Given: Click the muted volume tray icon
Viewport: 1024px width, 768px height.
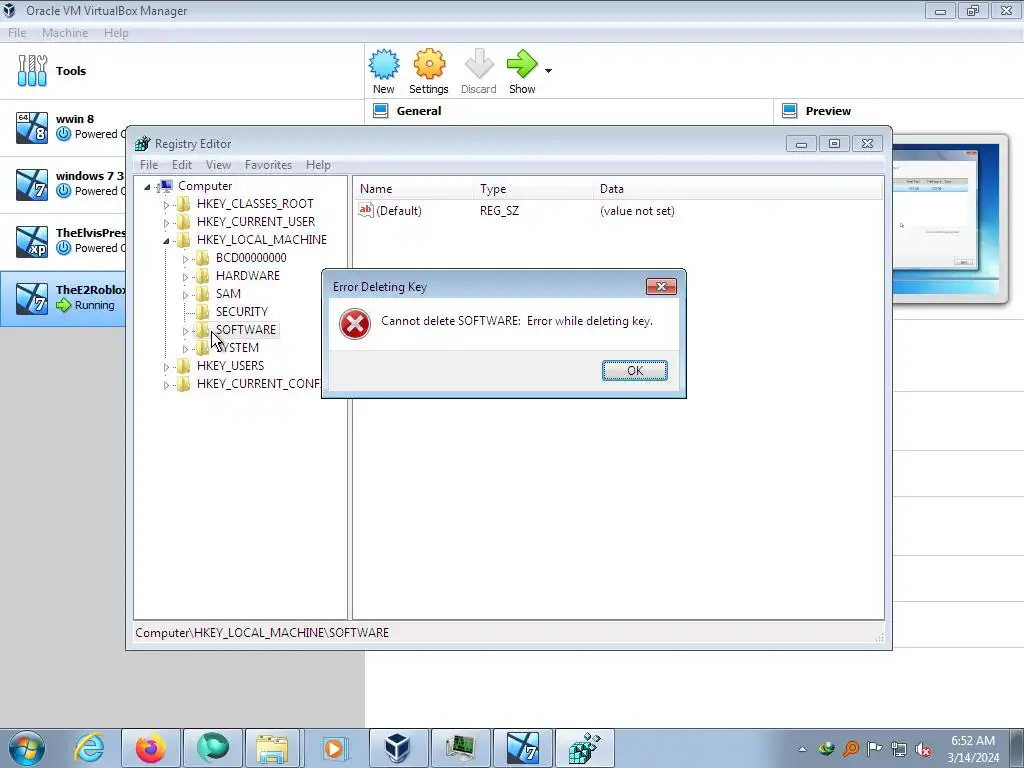Looking at the screenshot, I should point(923,749).
